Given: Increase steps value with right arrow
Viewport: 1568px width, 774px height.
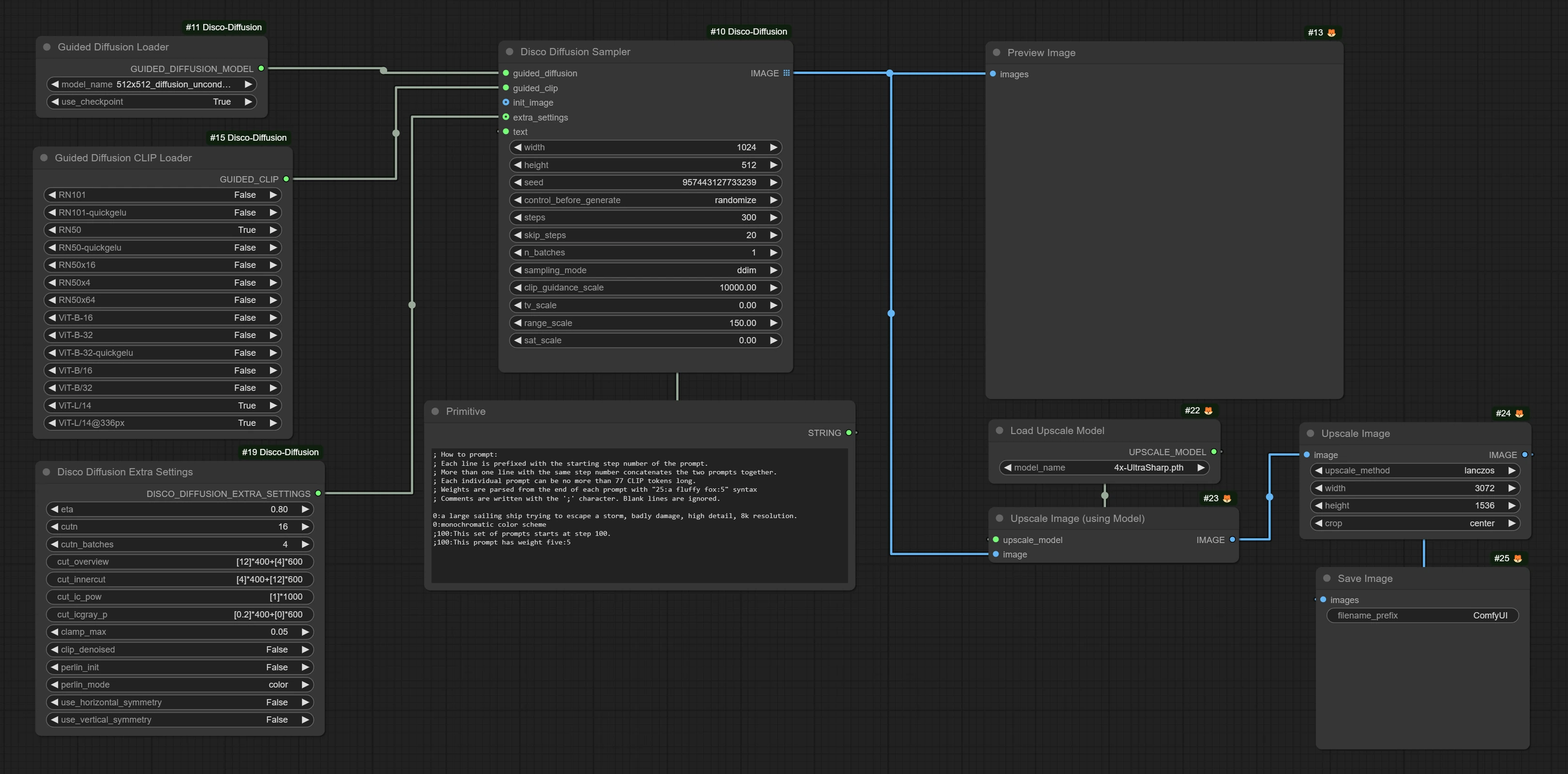Looking at the screenshot, I should pos(773,217).
